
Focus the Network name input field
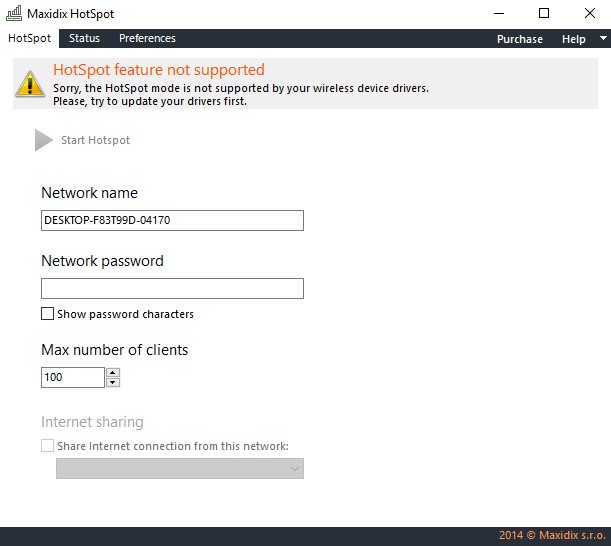click(x=172, y=221)
